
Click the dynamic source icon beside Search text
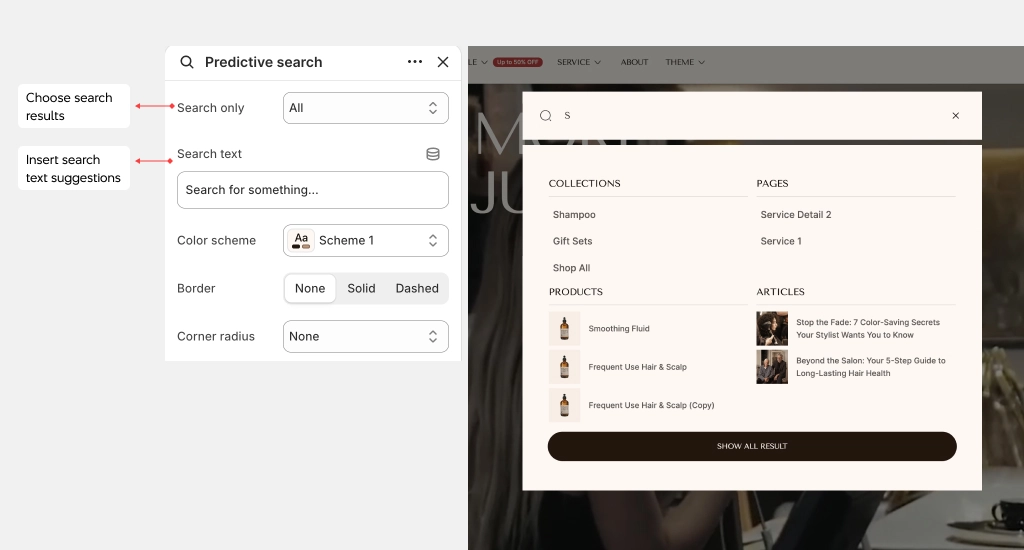pos(433,154)
